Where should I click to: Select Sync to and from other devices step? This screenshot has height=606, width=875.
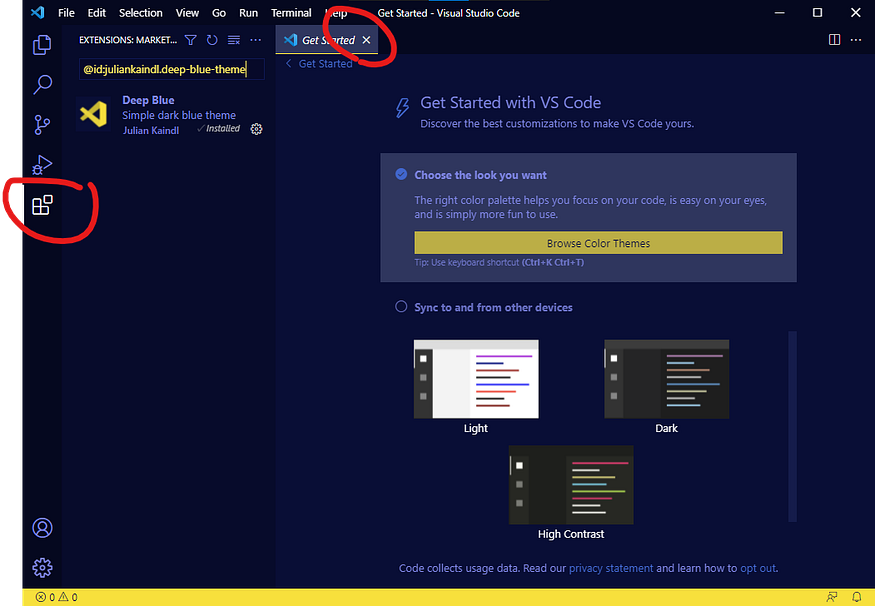[x=493, y=307]
